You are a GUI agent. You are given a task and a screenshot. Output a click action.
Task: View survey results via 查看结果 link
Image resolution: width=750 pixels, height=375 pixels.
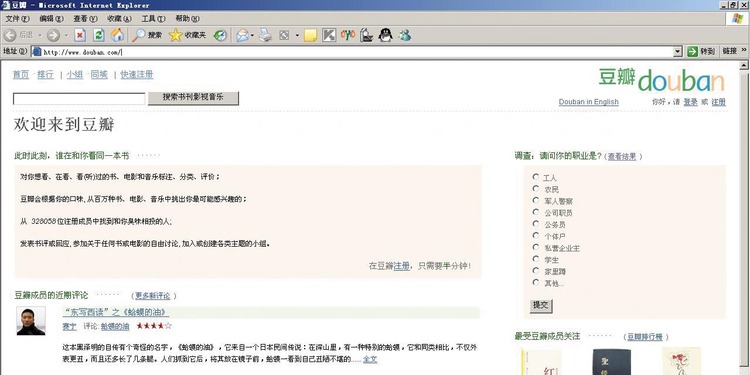click(622, 156)
